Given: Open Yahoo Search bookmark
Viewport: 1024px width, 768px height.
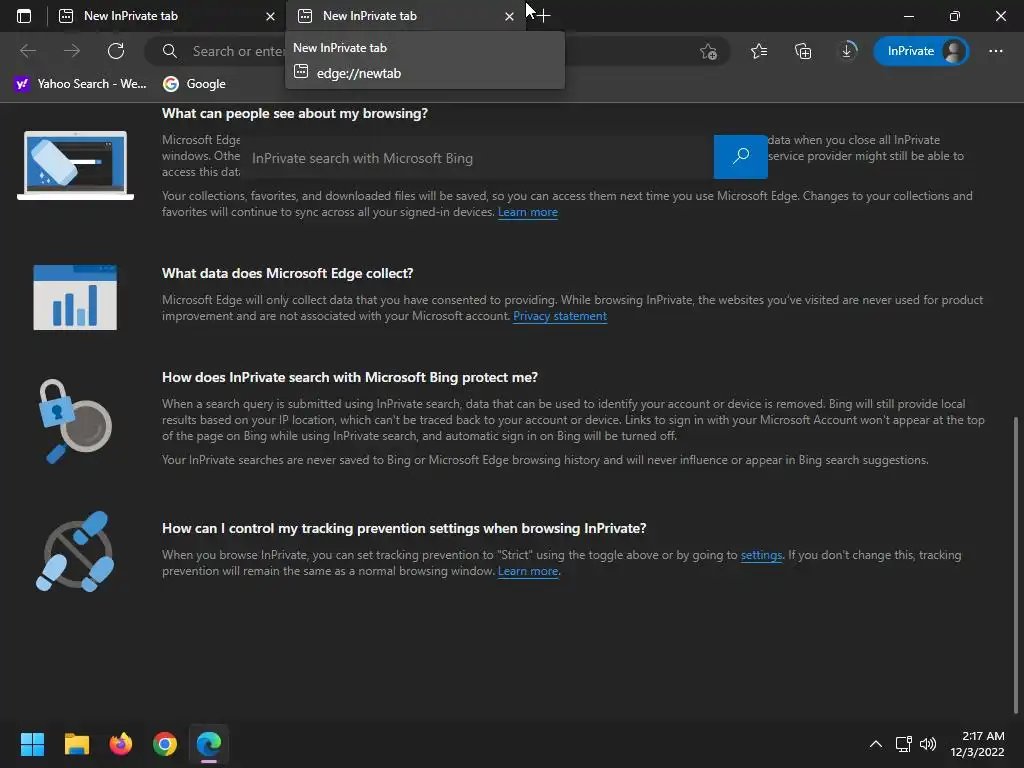Looking at the screenshot, I should pos(81,84).
